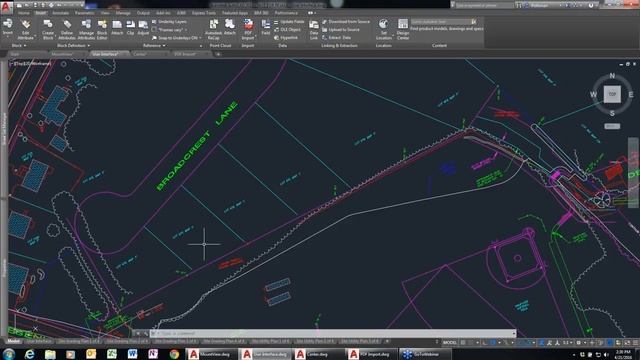Switch to the Manage ribbon tab
The width and height of the screenshot is (640, 360).
[x=123, y=13]
